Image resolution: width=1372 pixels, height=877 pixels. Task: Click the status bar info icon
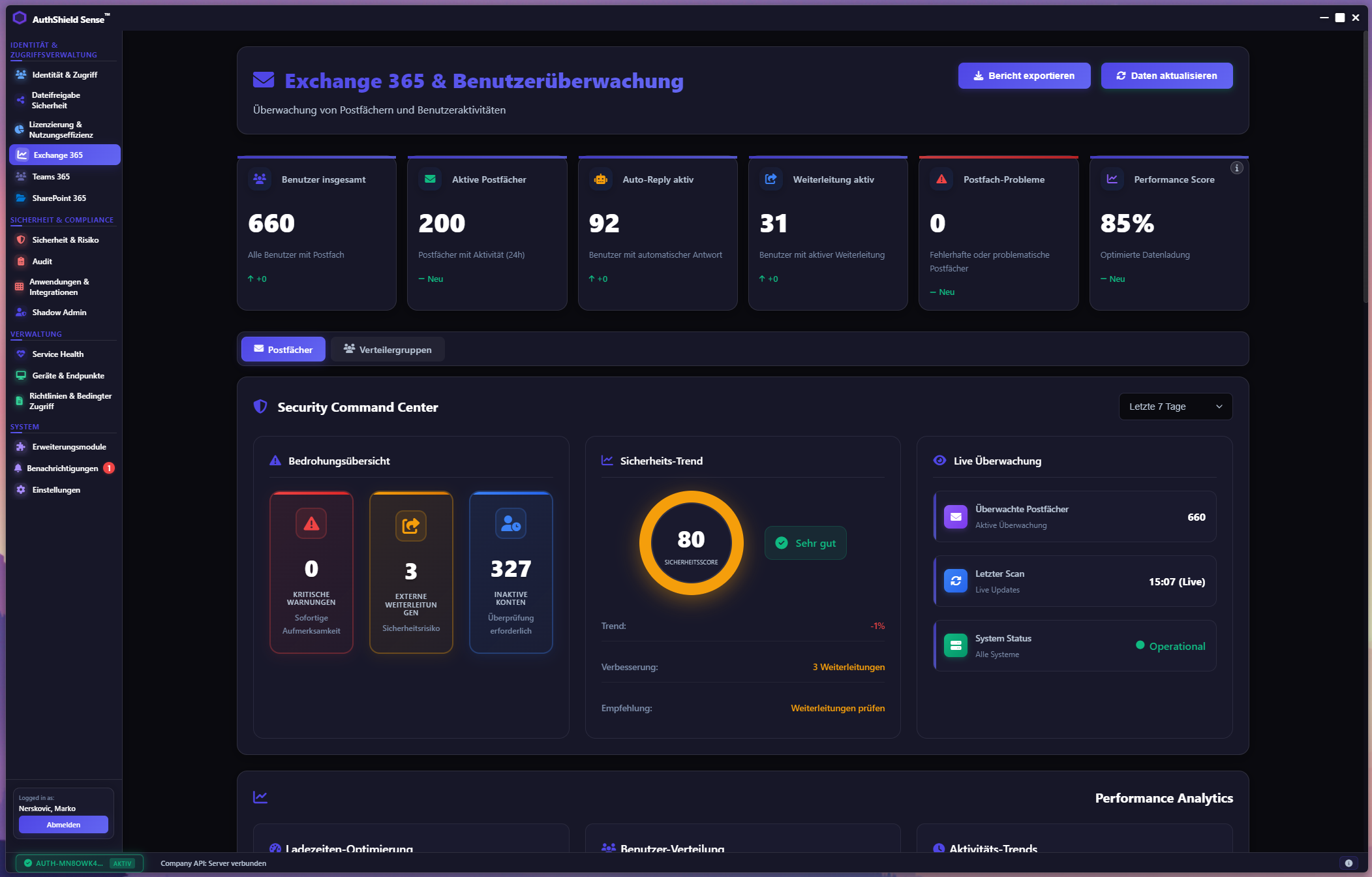pos(1349,863)
